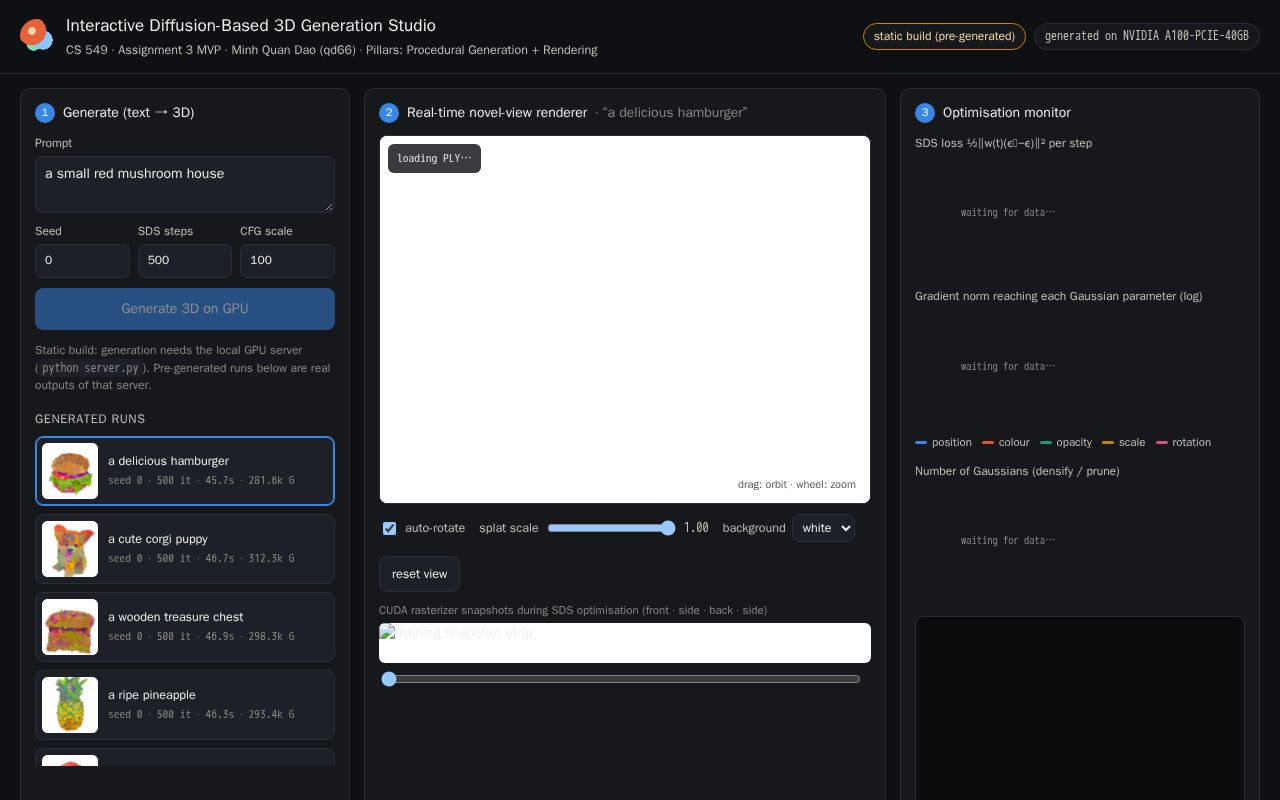The height and width of the screenshot is (800, 1280).
Task: Click the "Real-time novel-view renderer" title
Action: (x=497, y=113)
